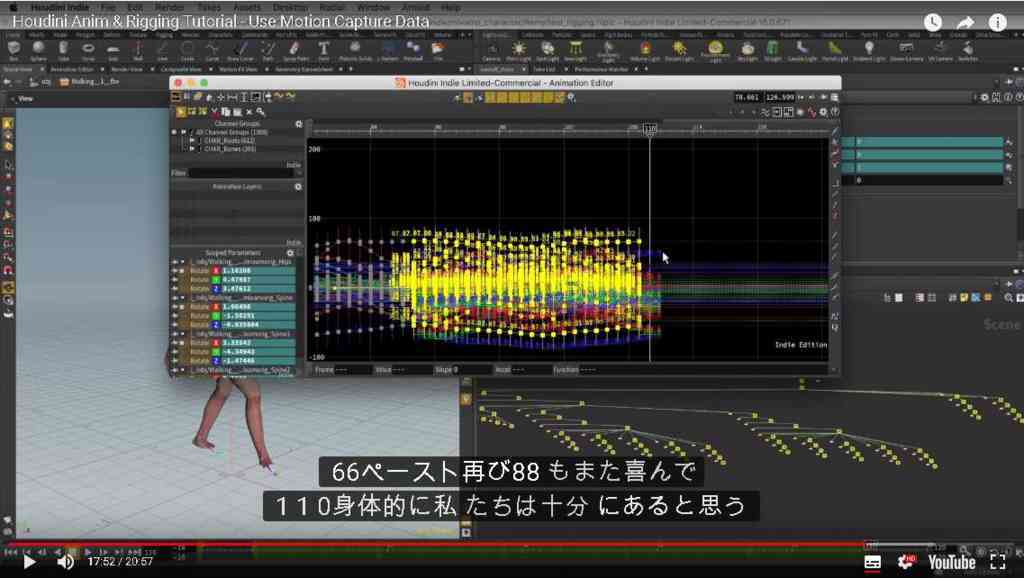Open the Apple menu in the menu bar
Image resolution: width=1024 pixels, height=578 pixels.
[x=14, y=7]
